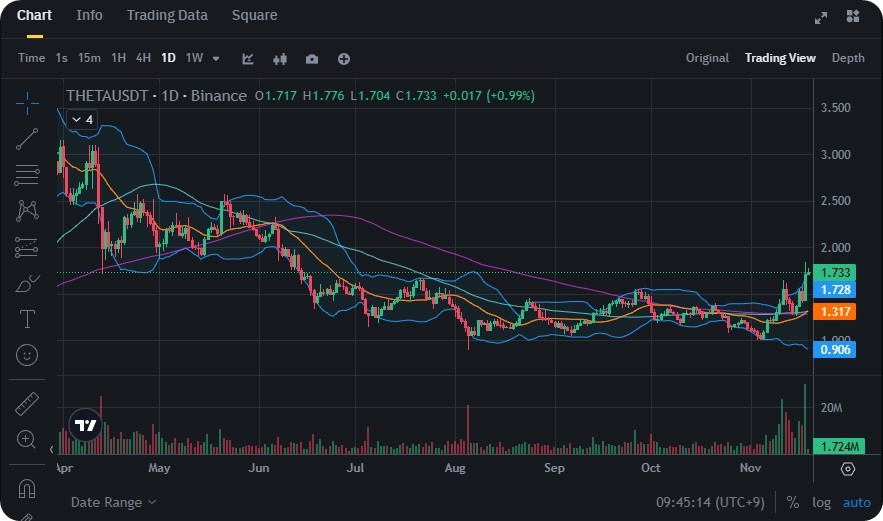Toggle the magnet snap mode
Screen dimensions: 883x521
[27, 488]
